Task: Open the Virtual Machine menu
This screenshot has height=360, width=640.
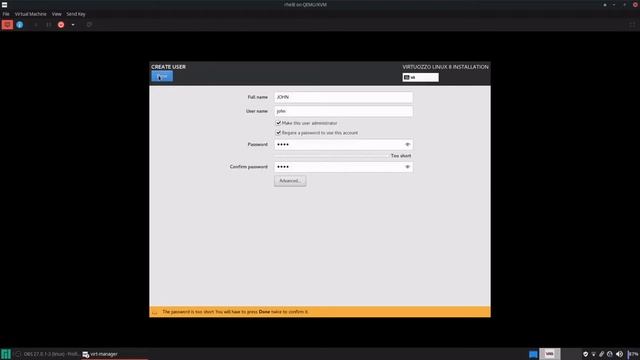Action: [31, 14]
